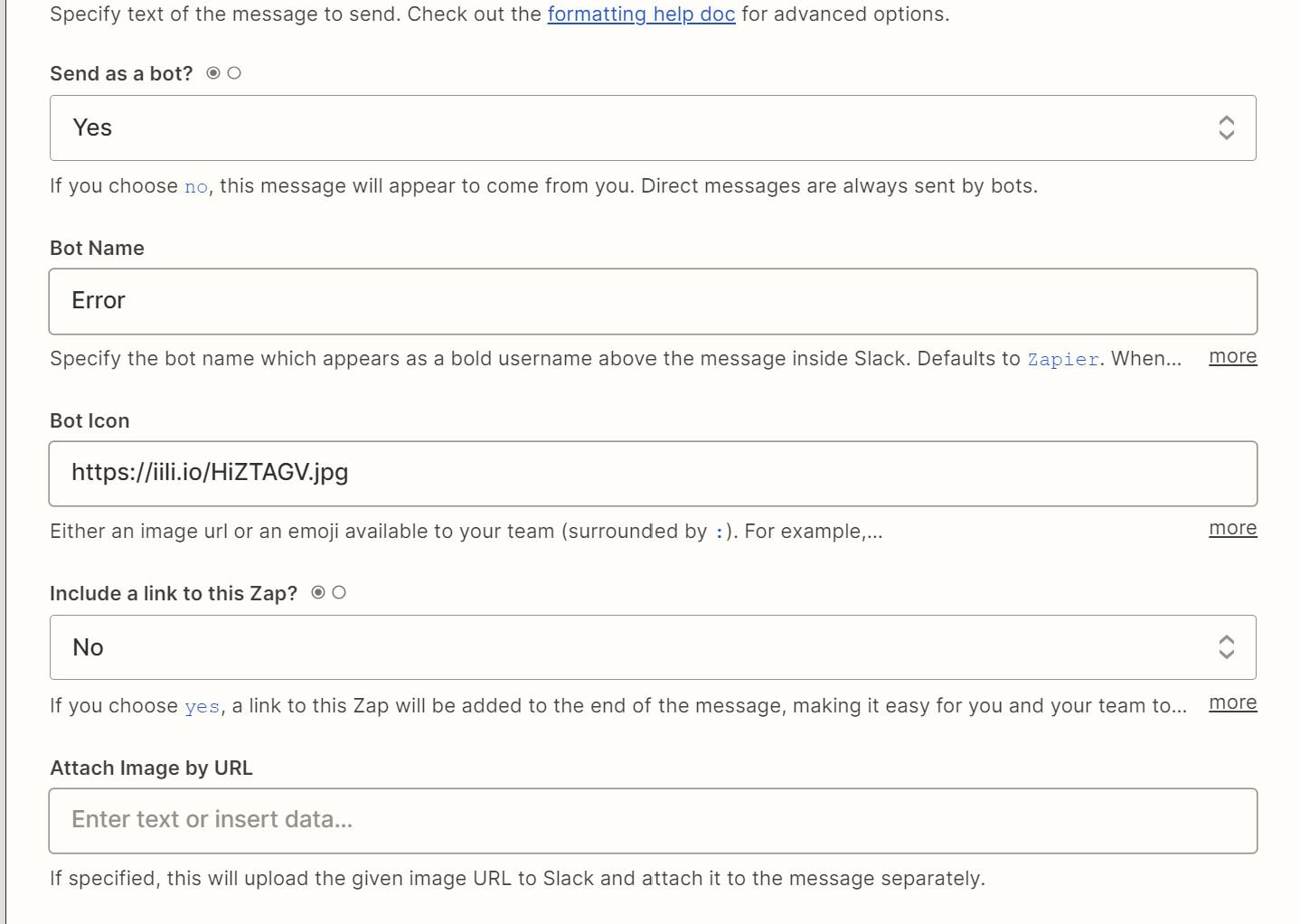Click the up-down arrows in No dropdown
The height and width of the screenshot is (924, 1300).
tap(1226, 646)
